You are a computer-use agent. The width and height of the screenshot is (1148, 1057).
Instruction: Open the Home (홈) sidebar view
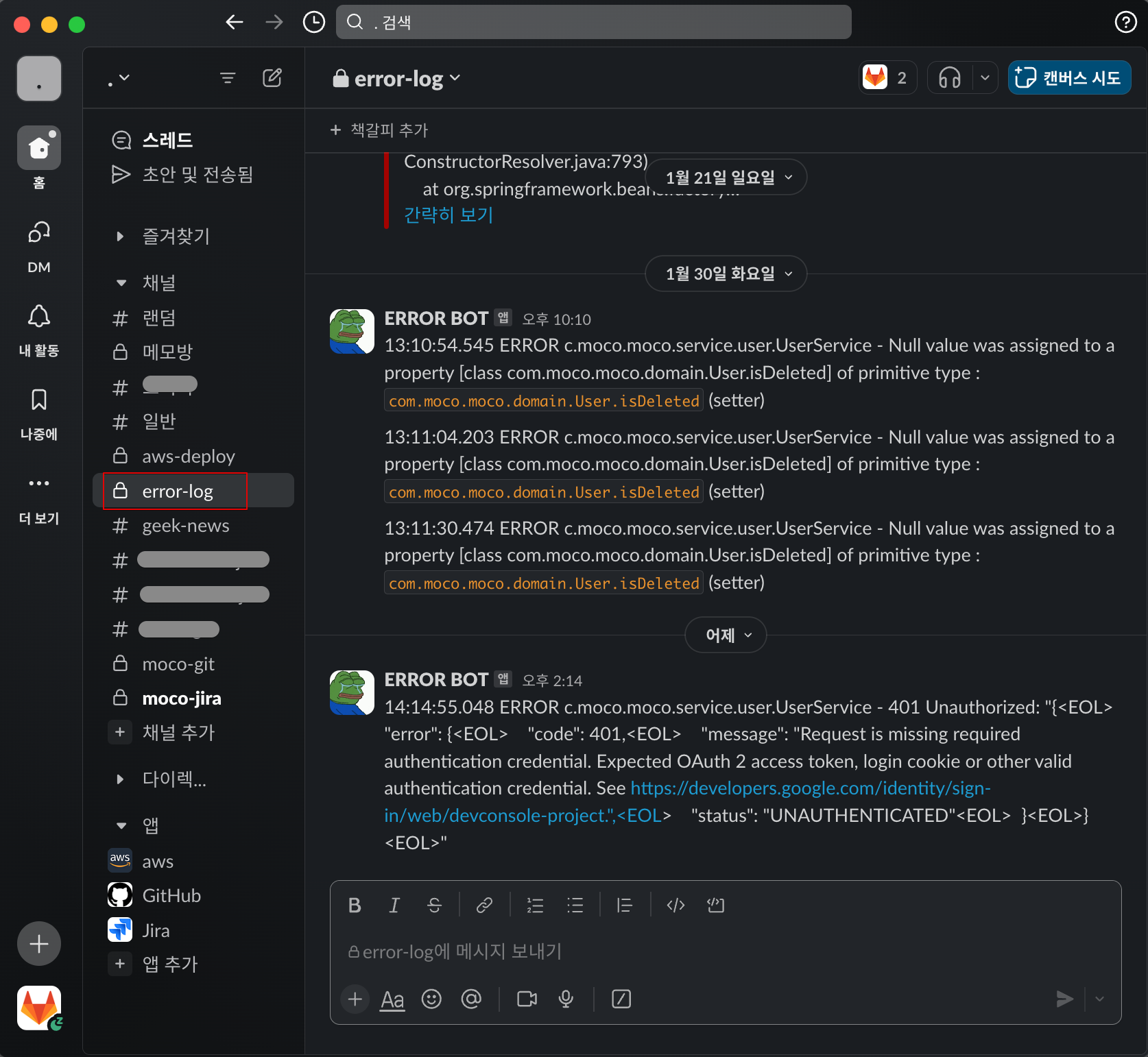click(x=39, y=158)
